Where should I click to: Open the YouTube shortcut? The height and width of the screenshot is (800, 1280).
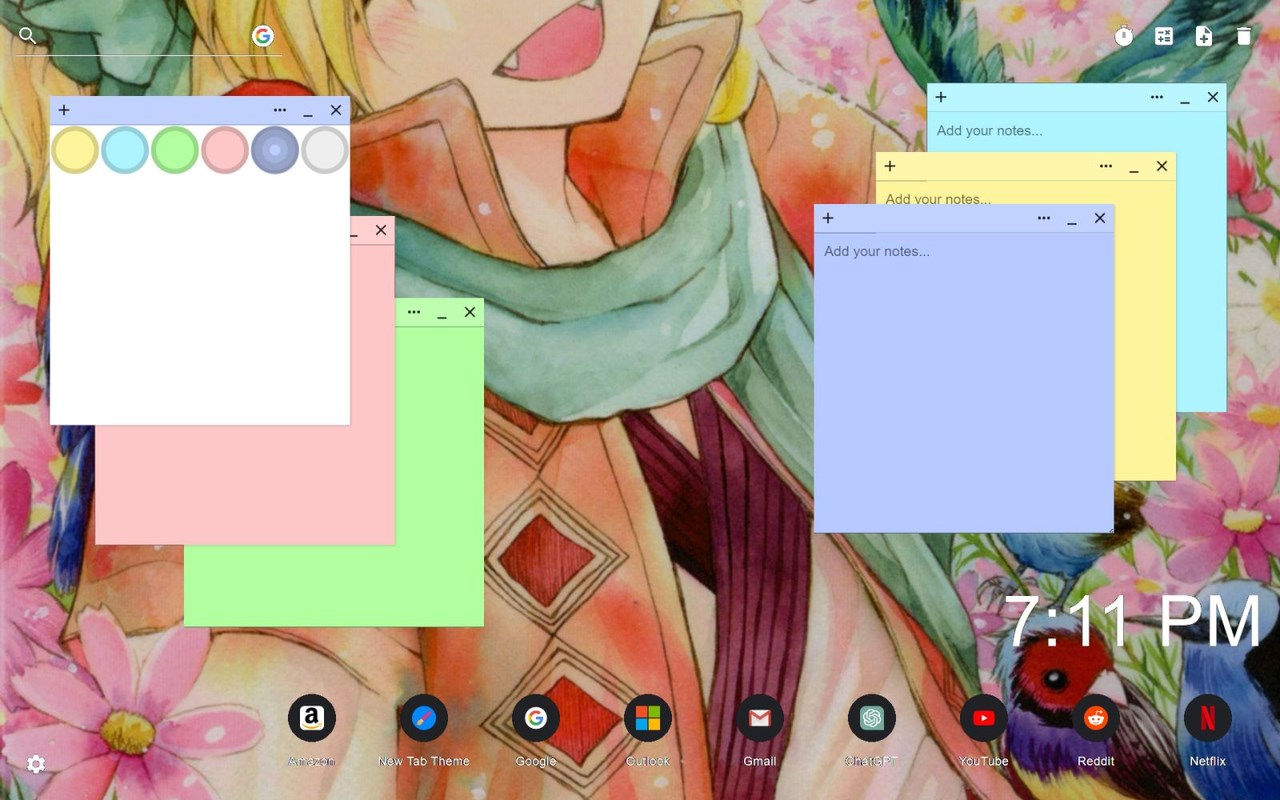pos(984,718)
